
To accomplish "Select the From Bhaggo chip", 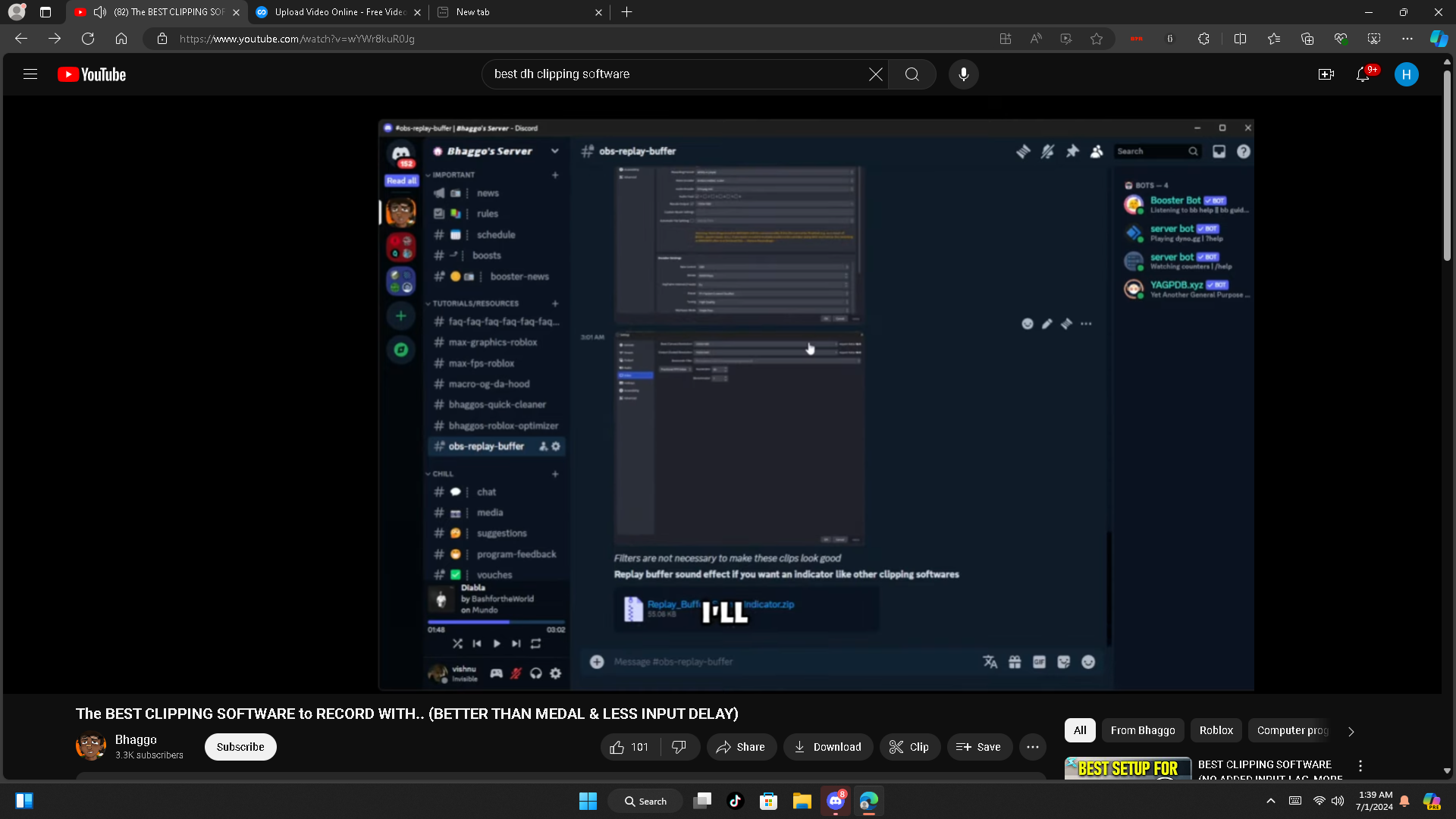I will pos(1143,730).
